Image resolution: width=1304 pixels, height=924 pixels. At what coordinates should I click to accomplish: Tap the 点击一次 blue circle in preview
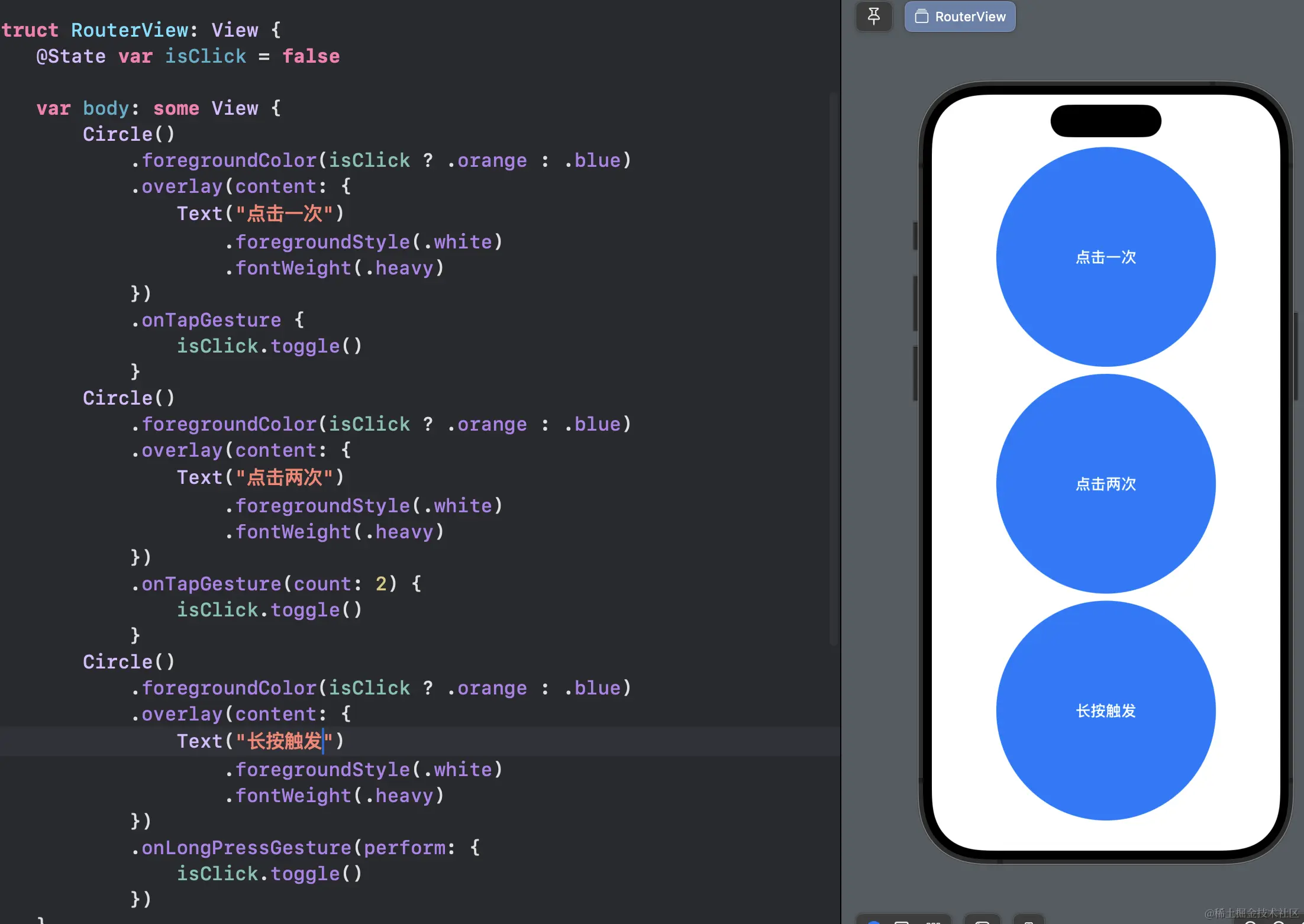click(x=1105, y=257)
